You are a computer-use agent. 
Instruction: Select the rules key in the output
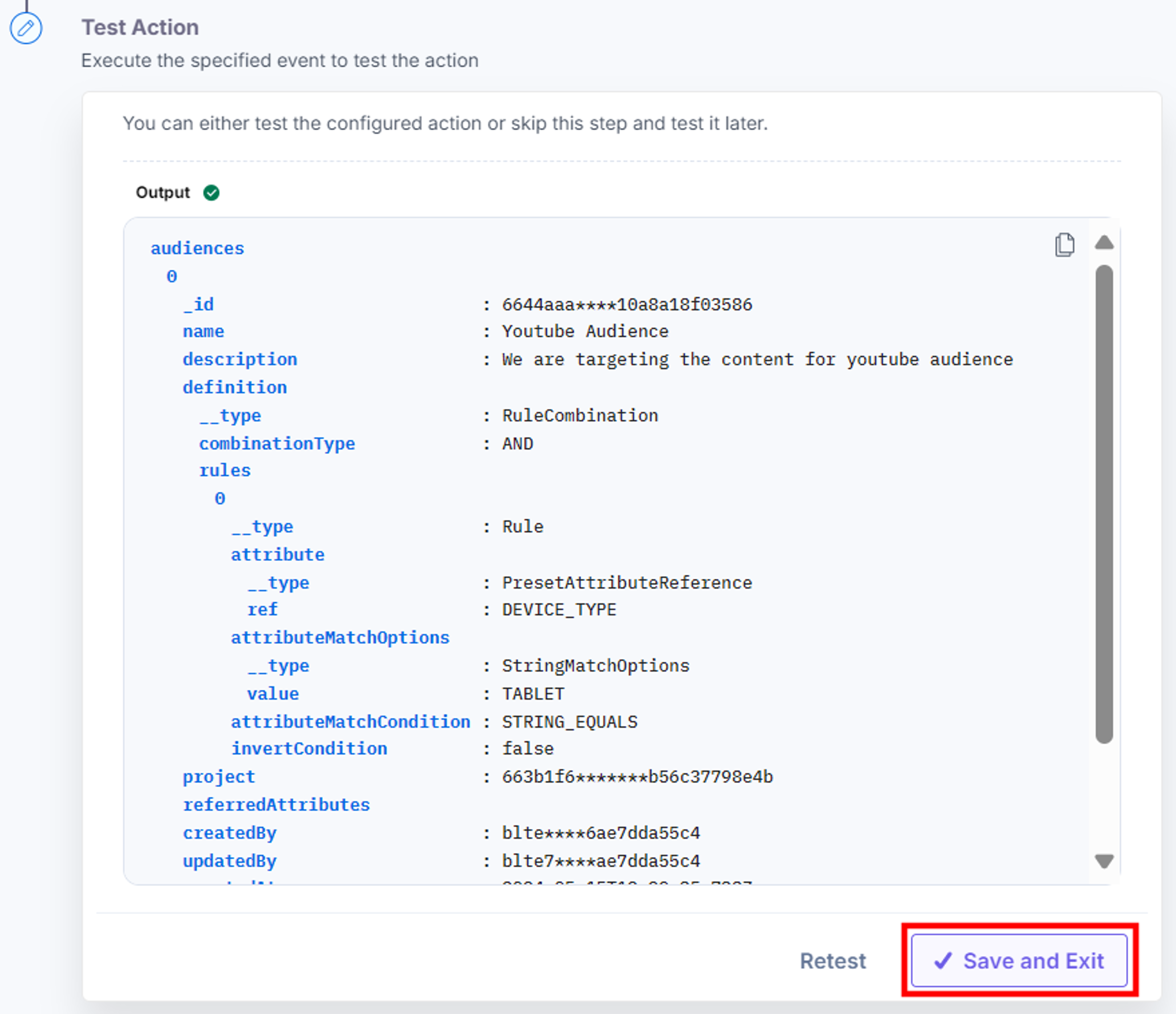click(x=224, y=470)
